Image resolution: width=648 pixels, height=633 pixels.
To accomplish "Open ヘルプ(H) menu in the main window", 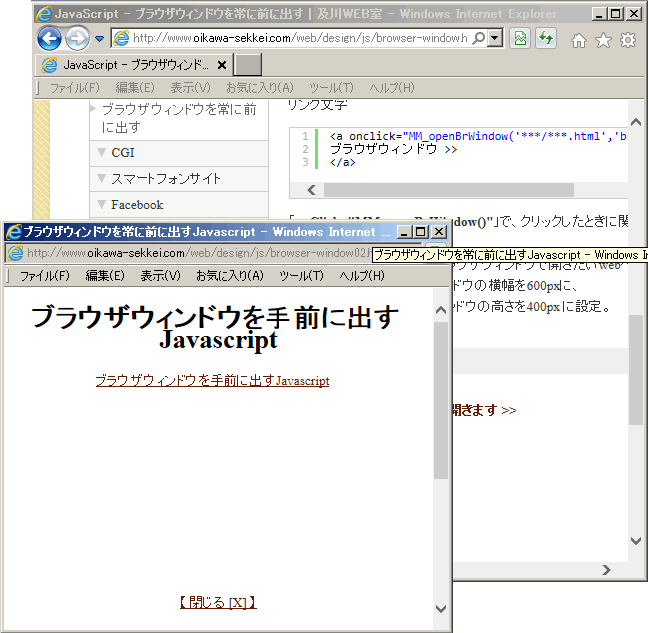I will pos(392,88).
